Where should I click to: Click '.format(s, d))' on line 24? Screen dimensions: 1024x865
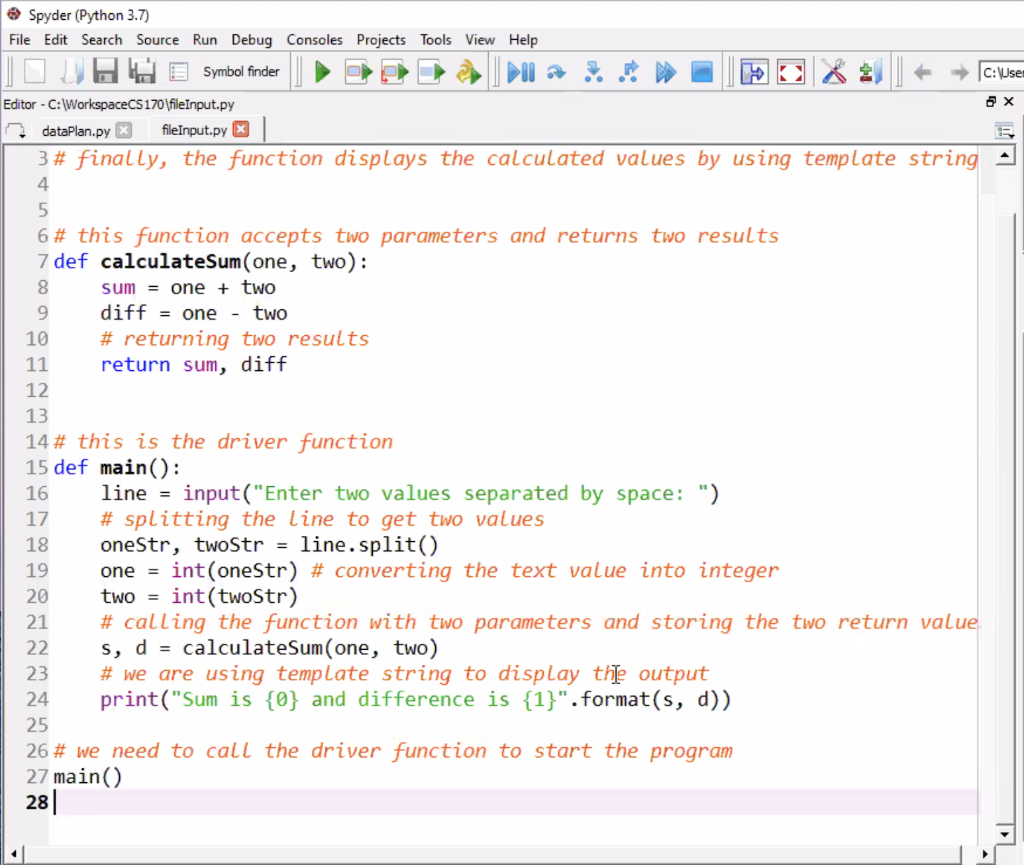(x=650, y=700)
